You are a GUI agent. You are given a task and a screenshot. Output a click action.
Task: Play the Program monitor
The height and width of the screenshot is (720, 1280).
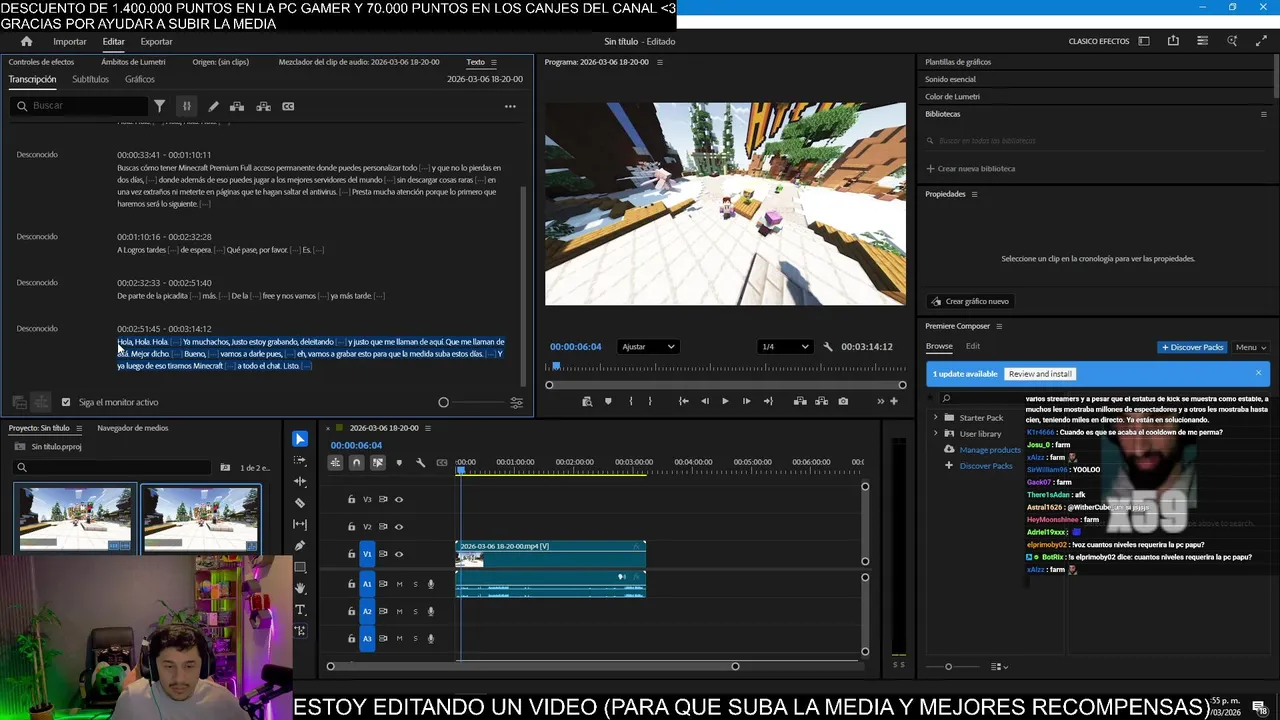725,401
